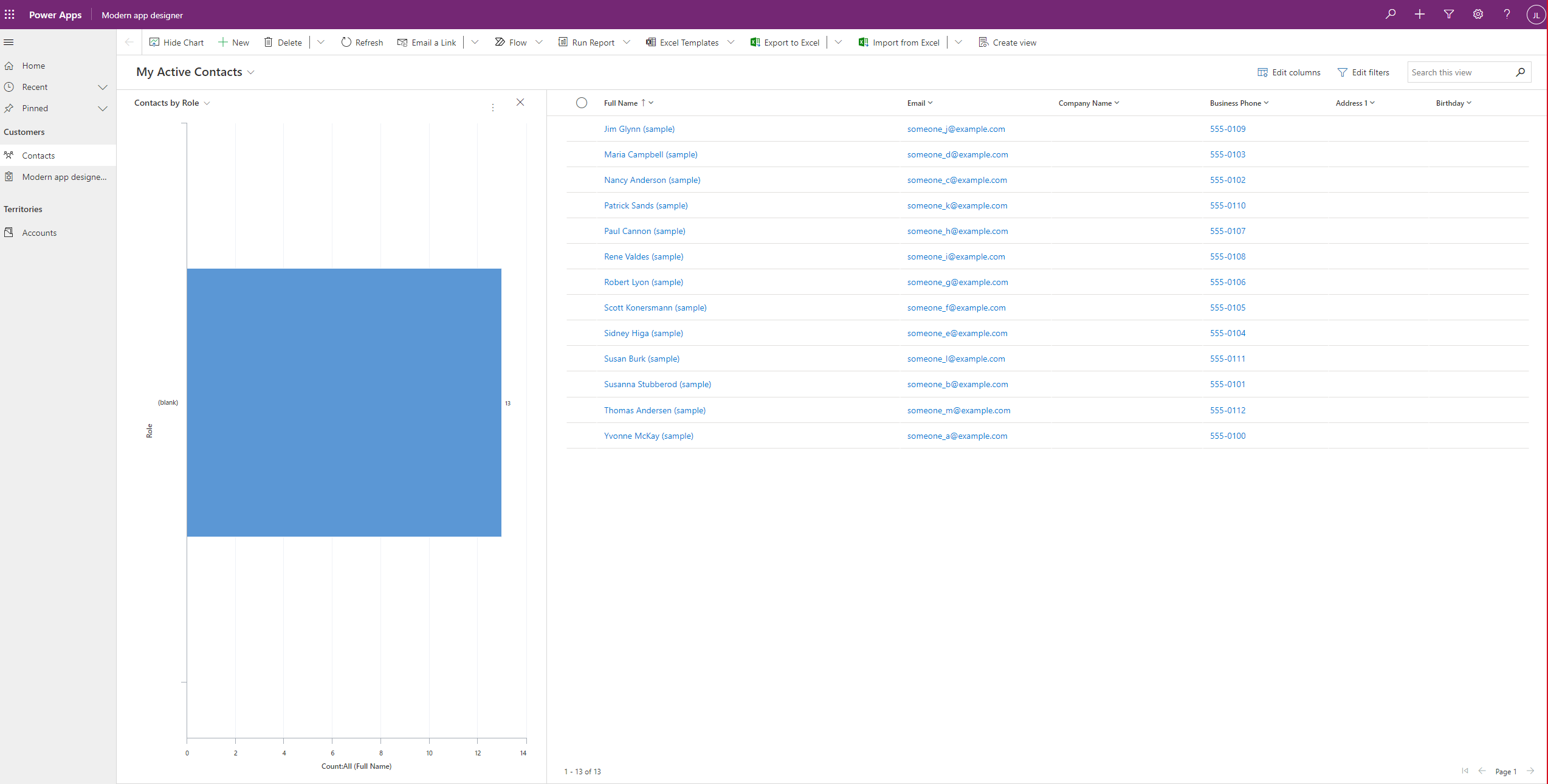Click the Email a Link icon

401,42
